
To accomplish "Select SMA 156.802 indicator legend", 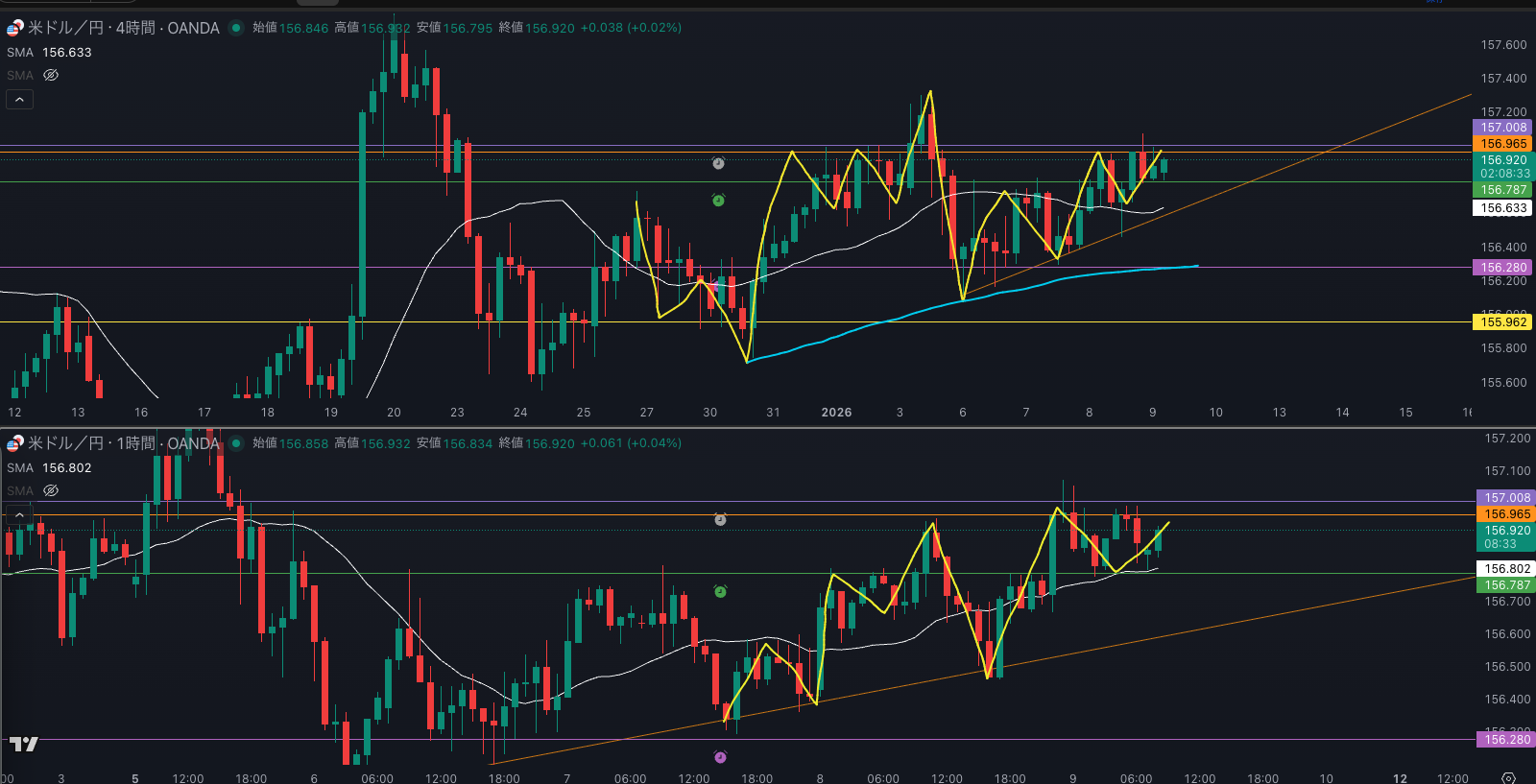I will (49, 468).
